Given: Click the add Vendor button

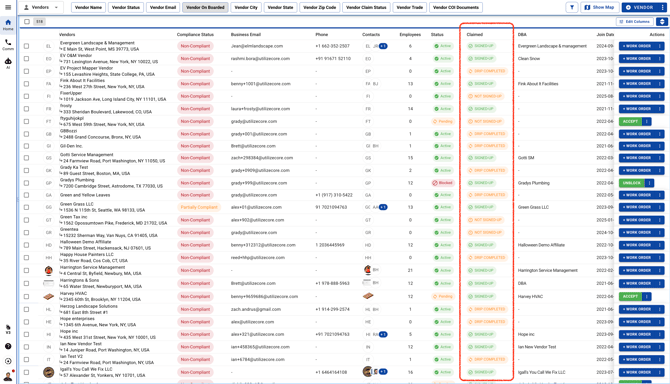Looking at the screenshot, I should click(x=639, y=7).
